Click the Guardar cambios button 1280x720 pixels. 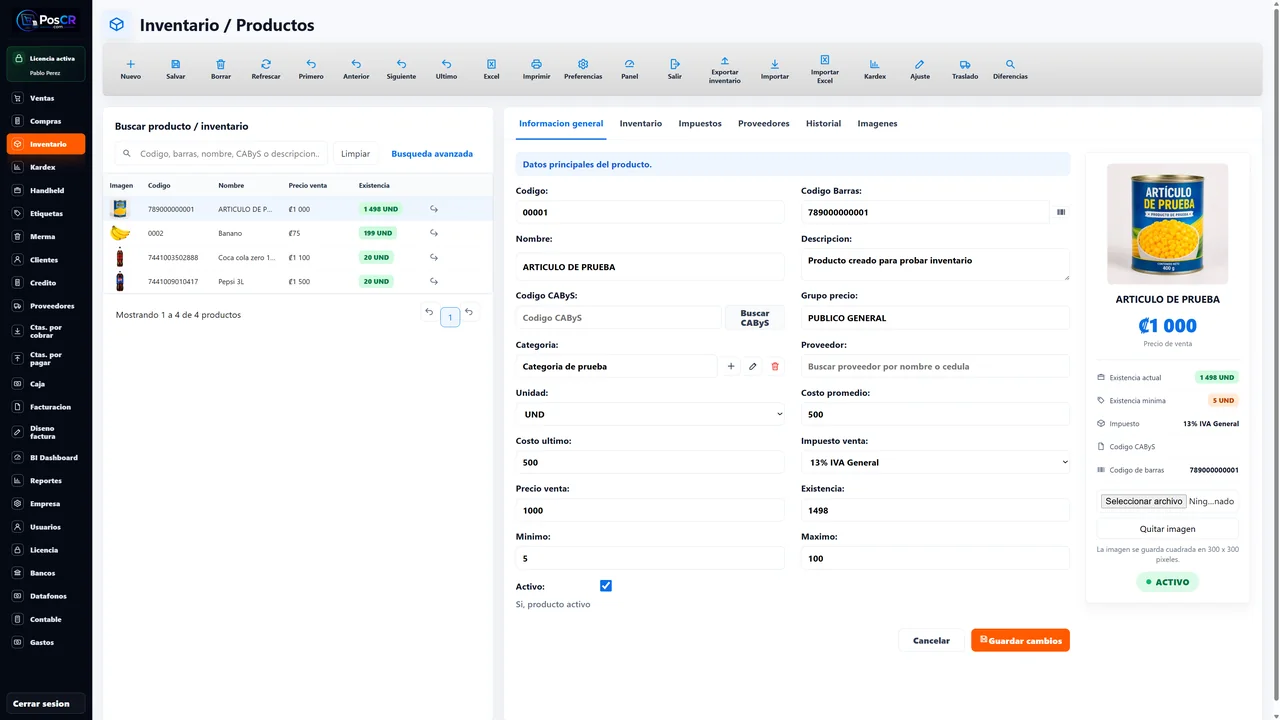[x=1020, y=640]
